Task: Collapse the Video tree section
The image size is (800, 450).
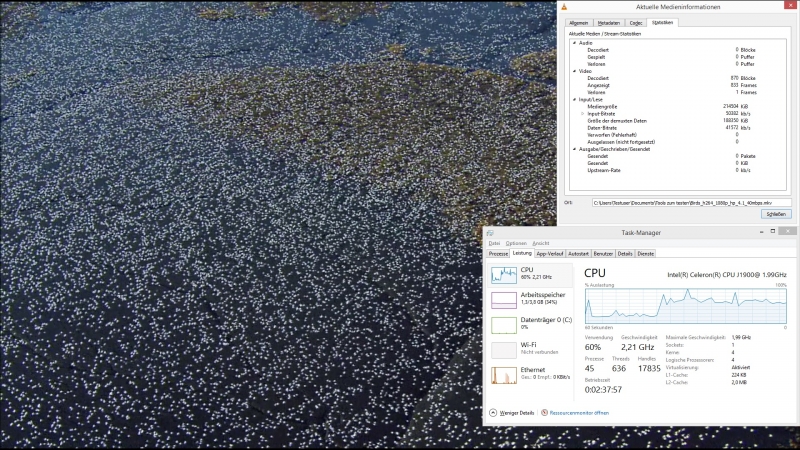Action: click(x=574, y=71)
